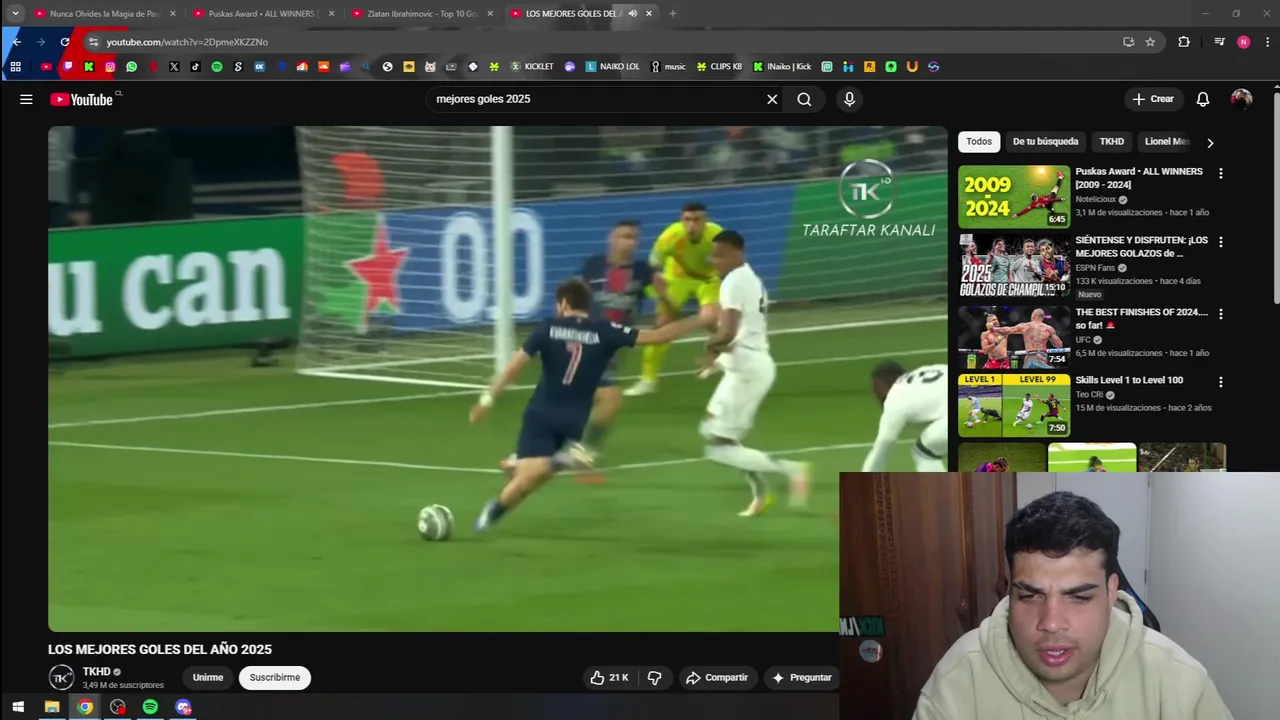Screen dimensions: 1280x720
Task: Open the tab search dropdown arrow
Action: 15,13
